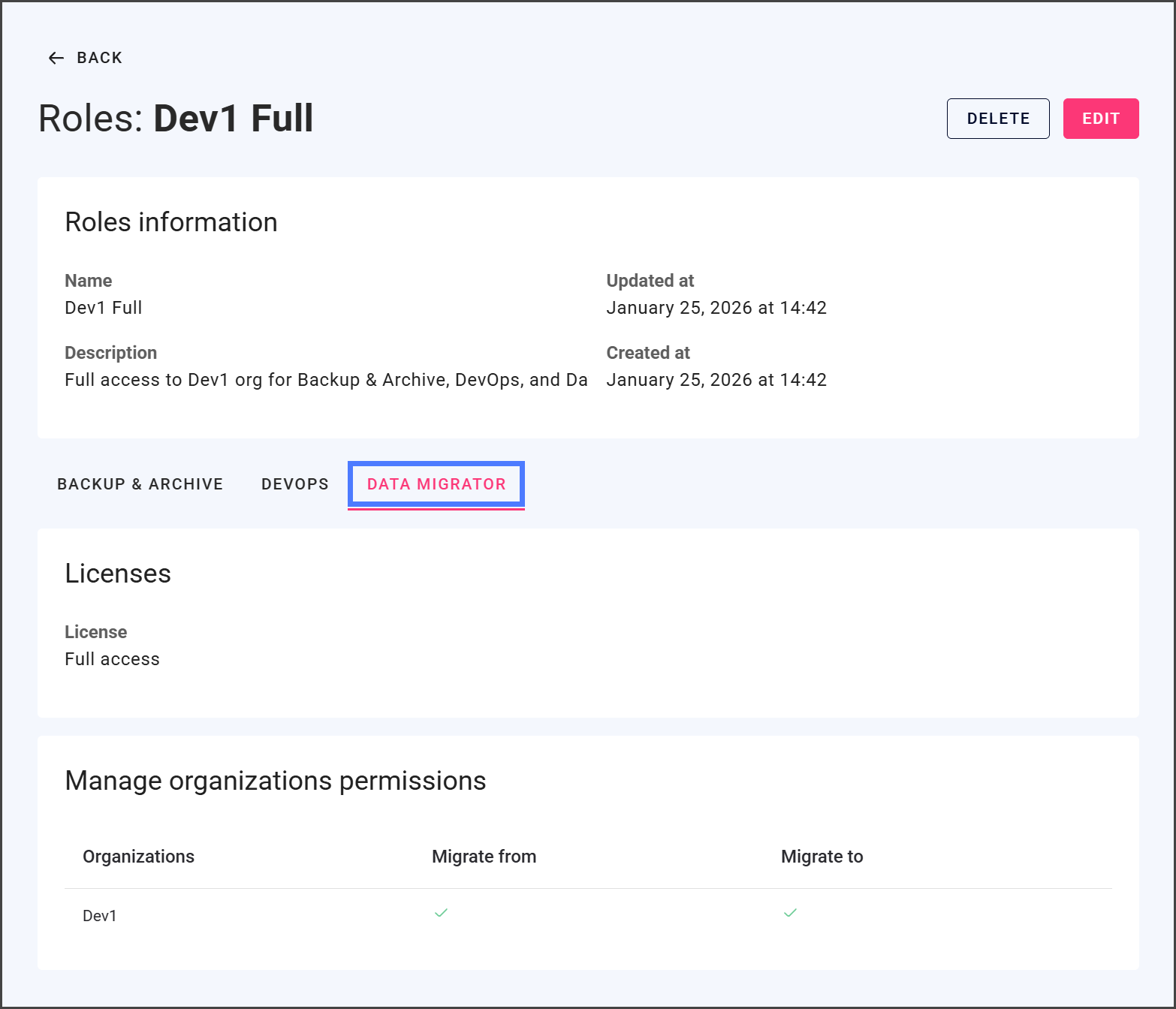Click the Migrate from column header
This screenshot has width=1176, height=1009.
[484, 857]
